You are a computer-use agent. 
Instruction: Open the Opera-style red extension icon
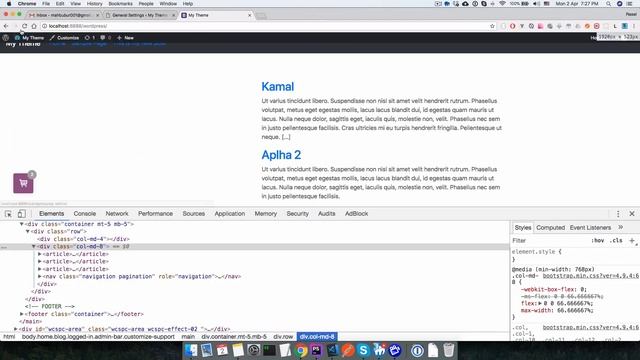point(512,26)
